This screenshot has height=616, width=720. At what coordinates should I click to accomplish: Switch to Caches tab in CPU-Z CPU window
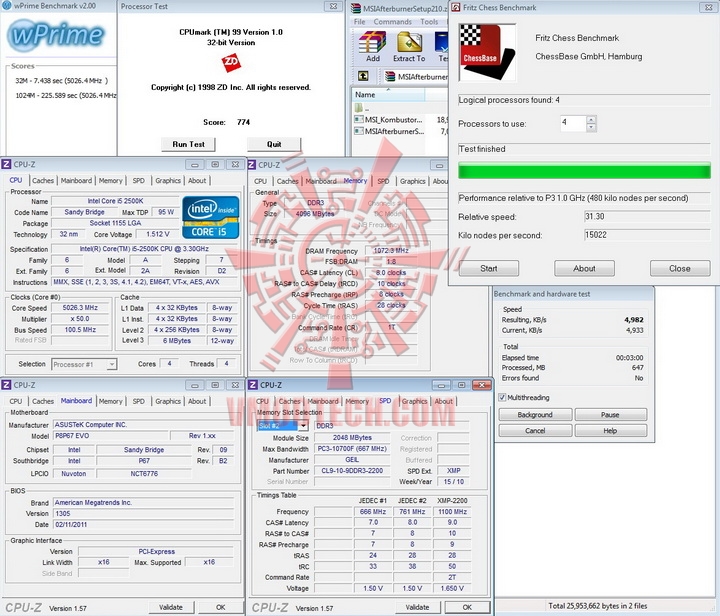pos(43,180)
